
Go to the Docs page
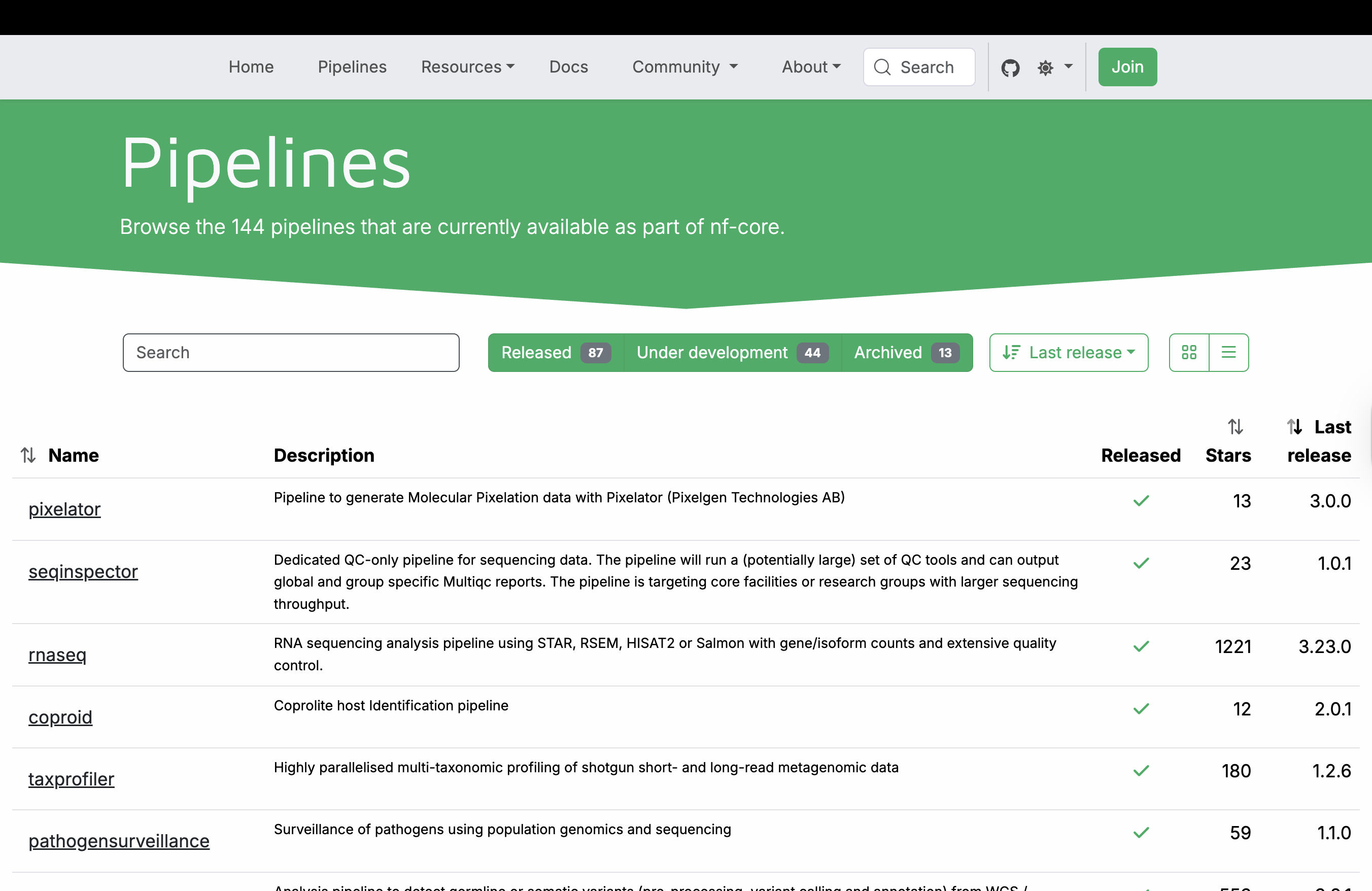pos(568,67)
